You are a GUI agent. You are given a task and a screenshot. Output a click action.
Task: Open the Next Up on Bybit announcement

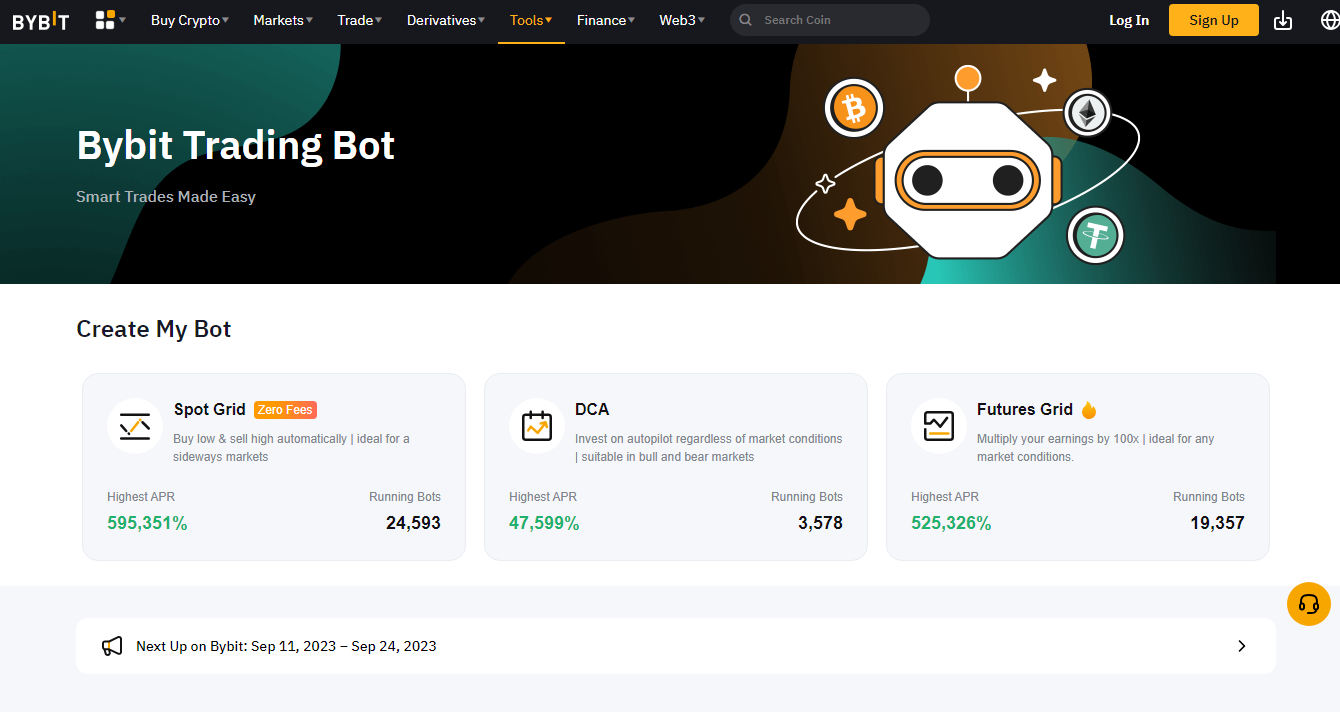[676, 646]
